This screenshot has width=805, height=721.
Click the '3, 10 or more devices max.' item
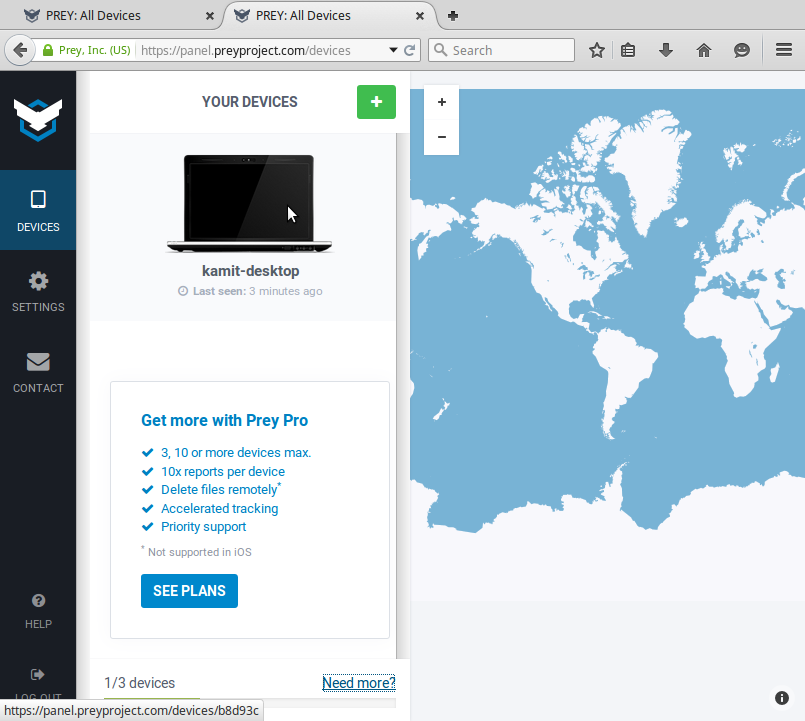[x=236, y=452]
